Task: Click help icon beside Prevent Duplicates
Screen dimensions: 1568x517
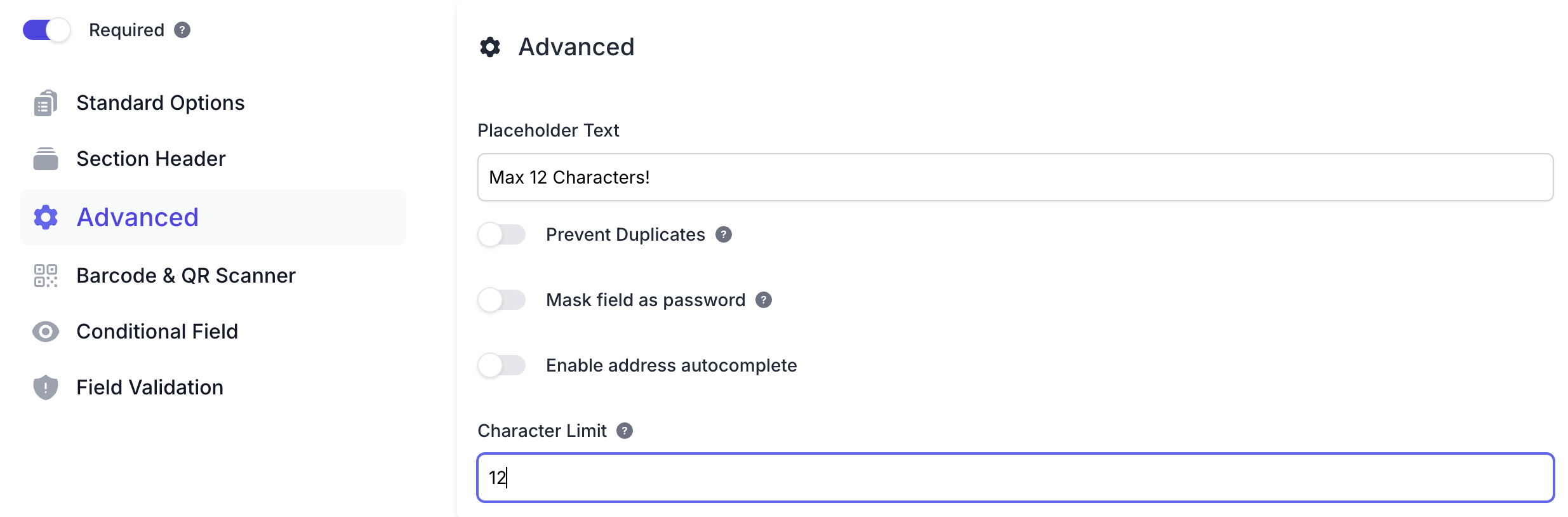Action: (x=724, y=234)
